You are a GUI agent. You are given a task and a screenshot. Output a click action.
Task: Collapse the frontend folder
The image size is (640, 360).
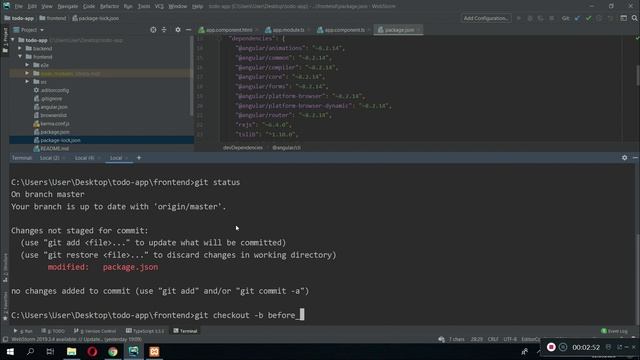(20, 57)
